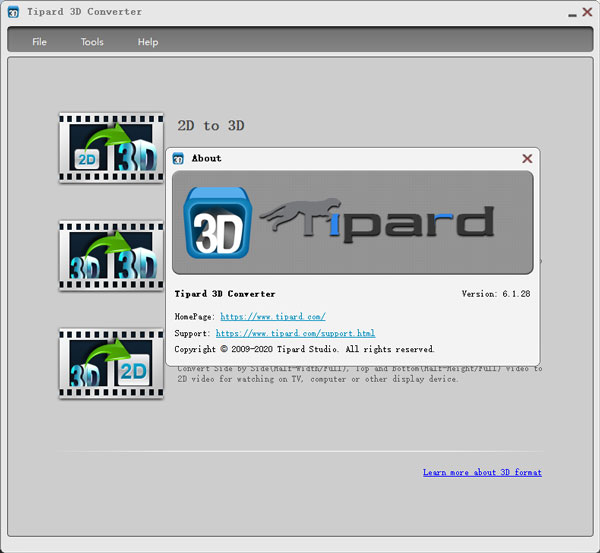This screenshot has width=600, height=553.
Task: Click the "2D to 3D" heading text
Action: [x=210, y=126]
